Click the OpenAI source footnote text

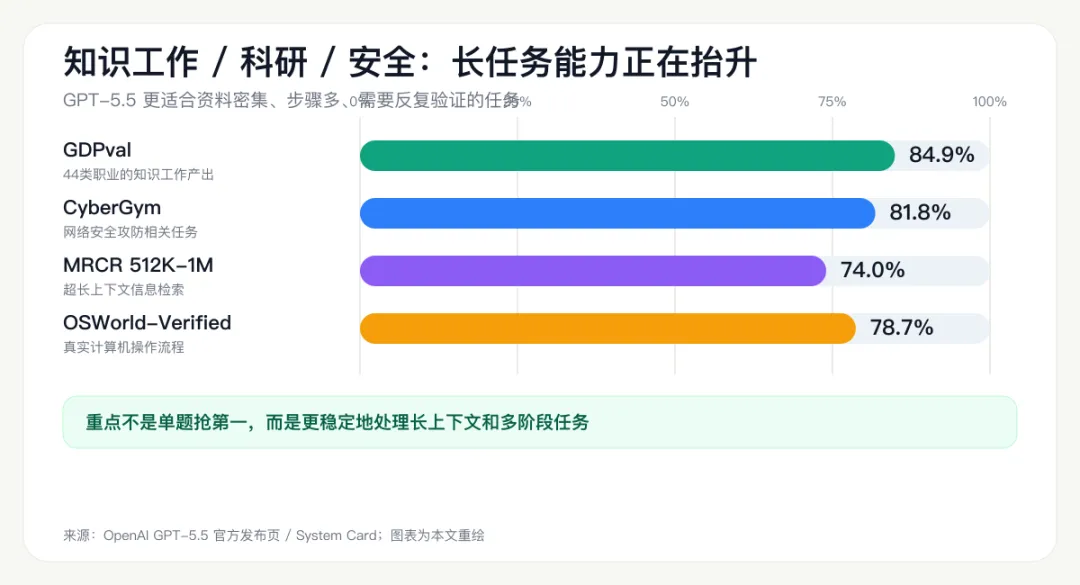tap(273, 535)
